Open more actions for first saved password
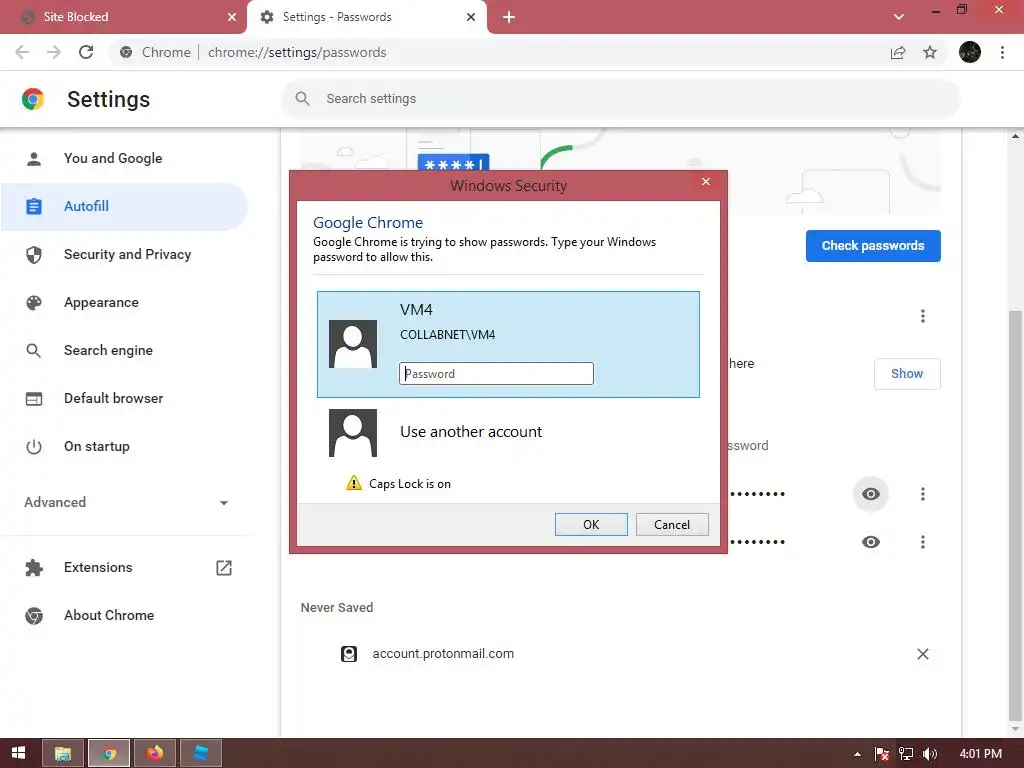 [923, 494]
